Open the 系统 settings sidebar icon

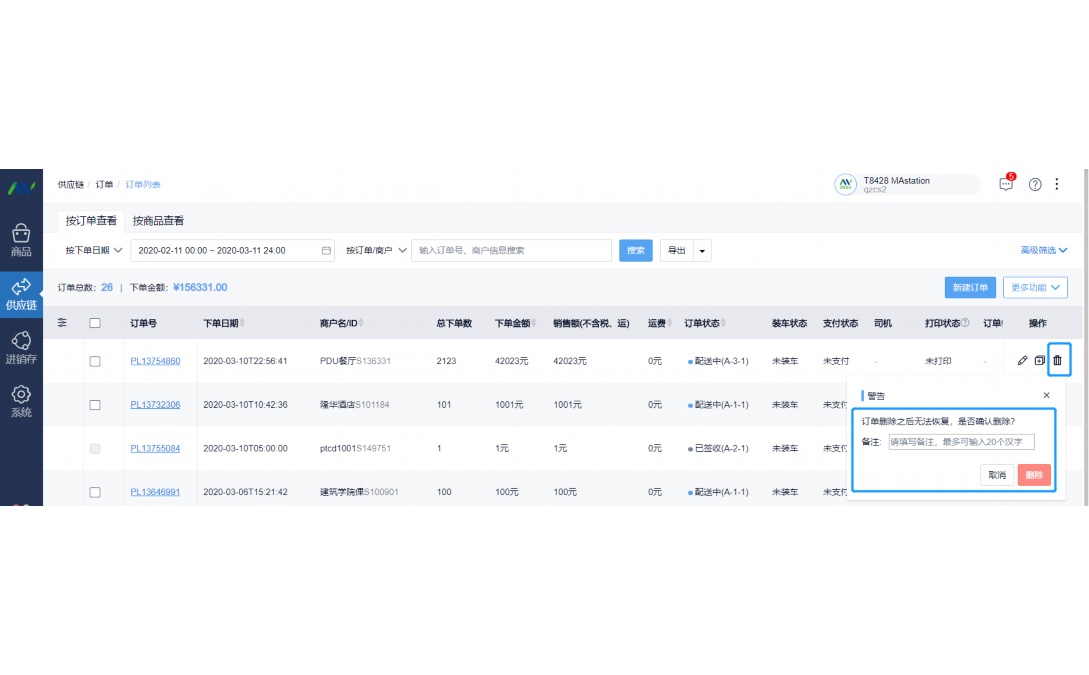[21, 398]
